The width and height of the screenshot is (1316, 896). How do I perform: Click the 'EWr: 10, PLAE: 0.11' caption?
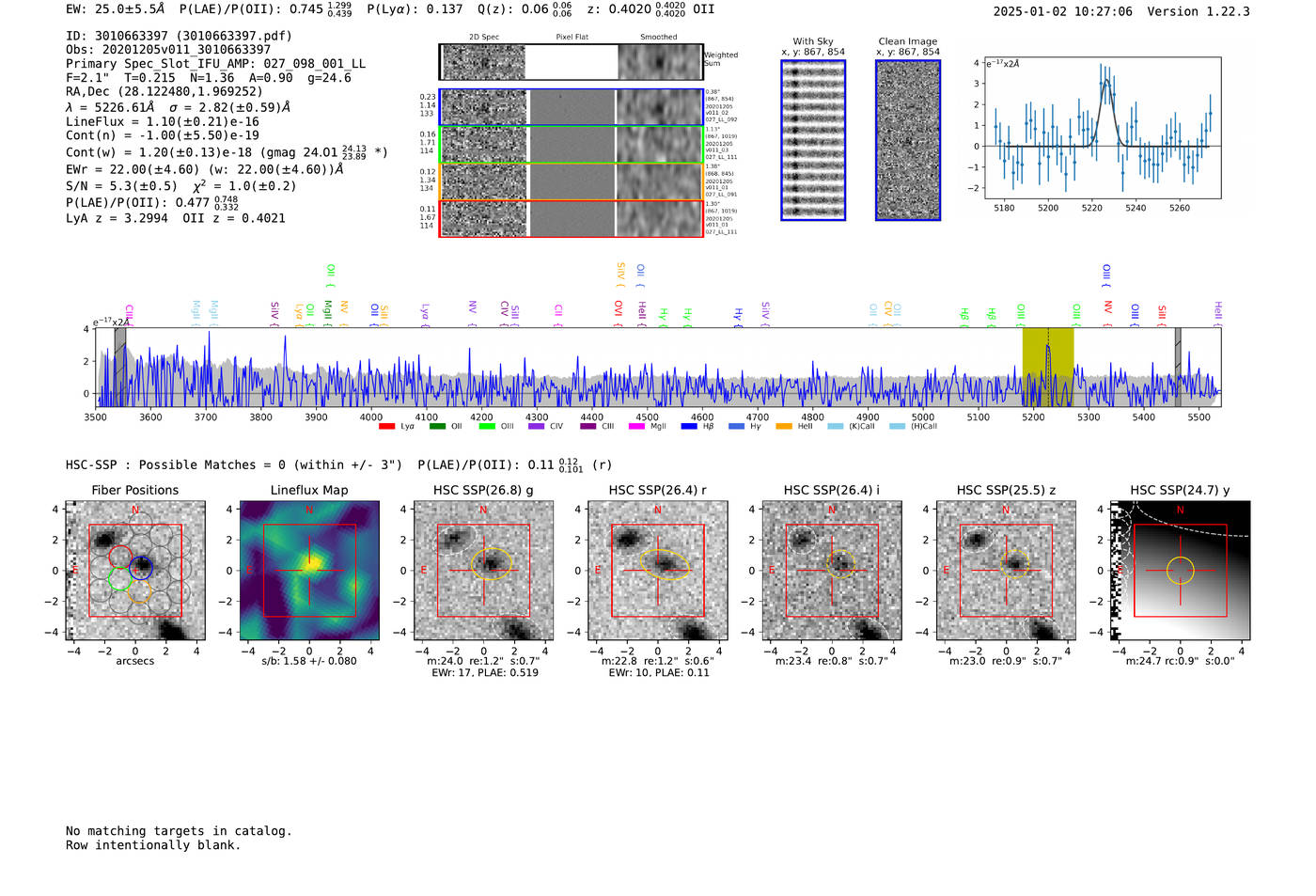click(x=659, y=673)
